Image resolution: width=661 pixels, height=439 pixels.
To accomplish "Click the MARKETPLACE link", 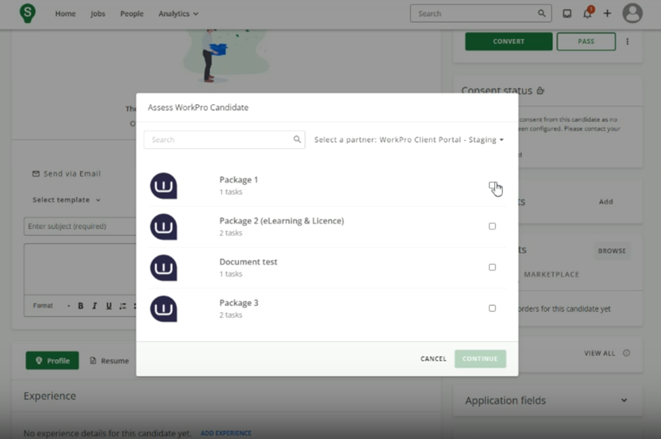I will (551, 275).
